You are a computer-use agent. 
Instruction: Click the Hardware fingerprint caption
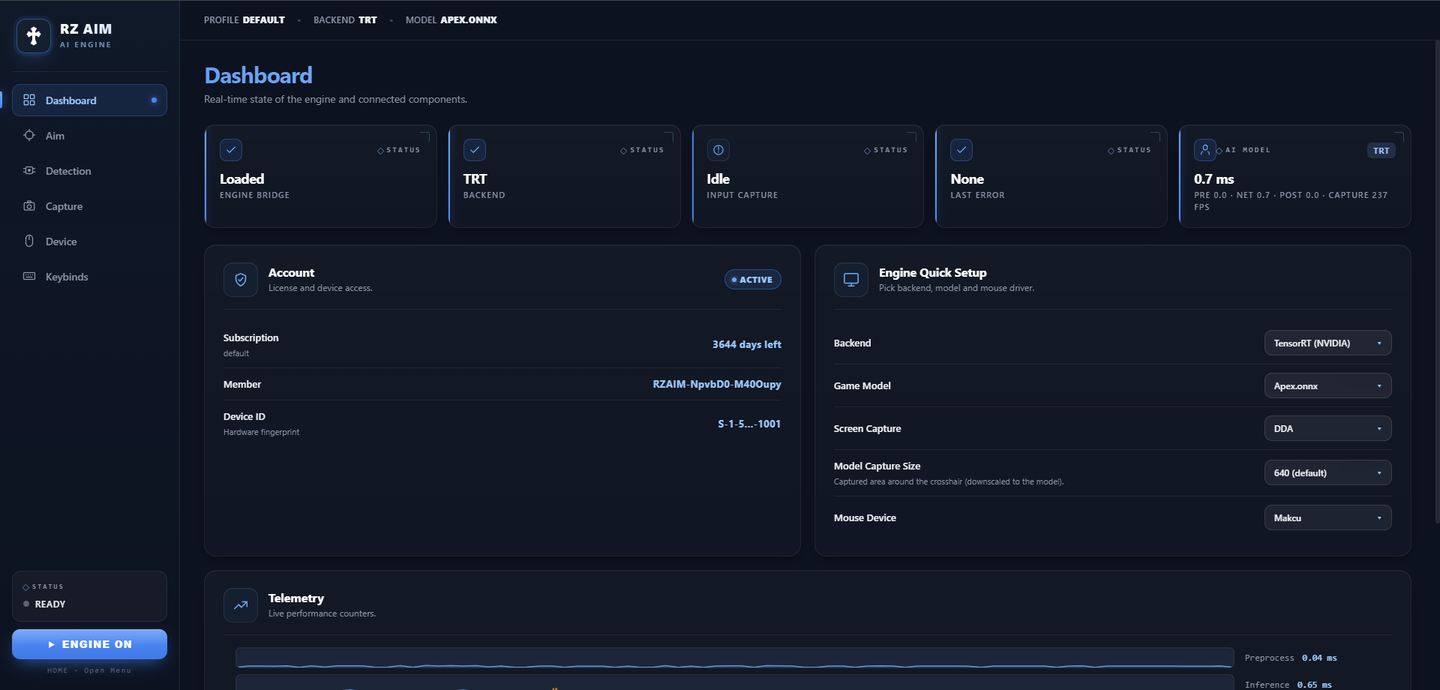coord(261,432)
